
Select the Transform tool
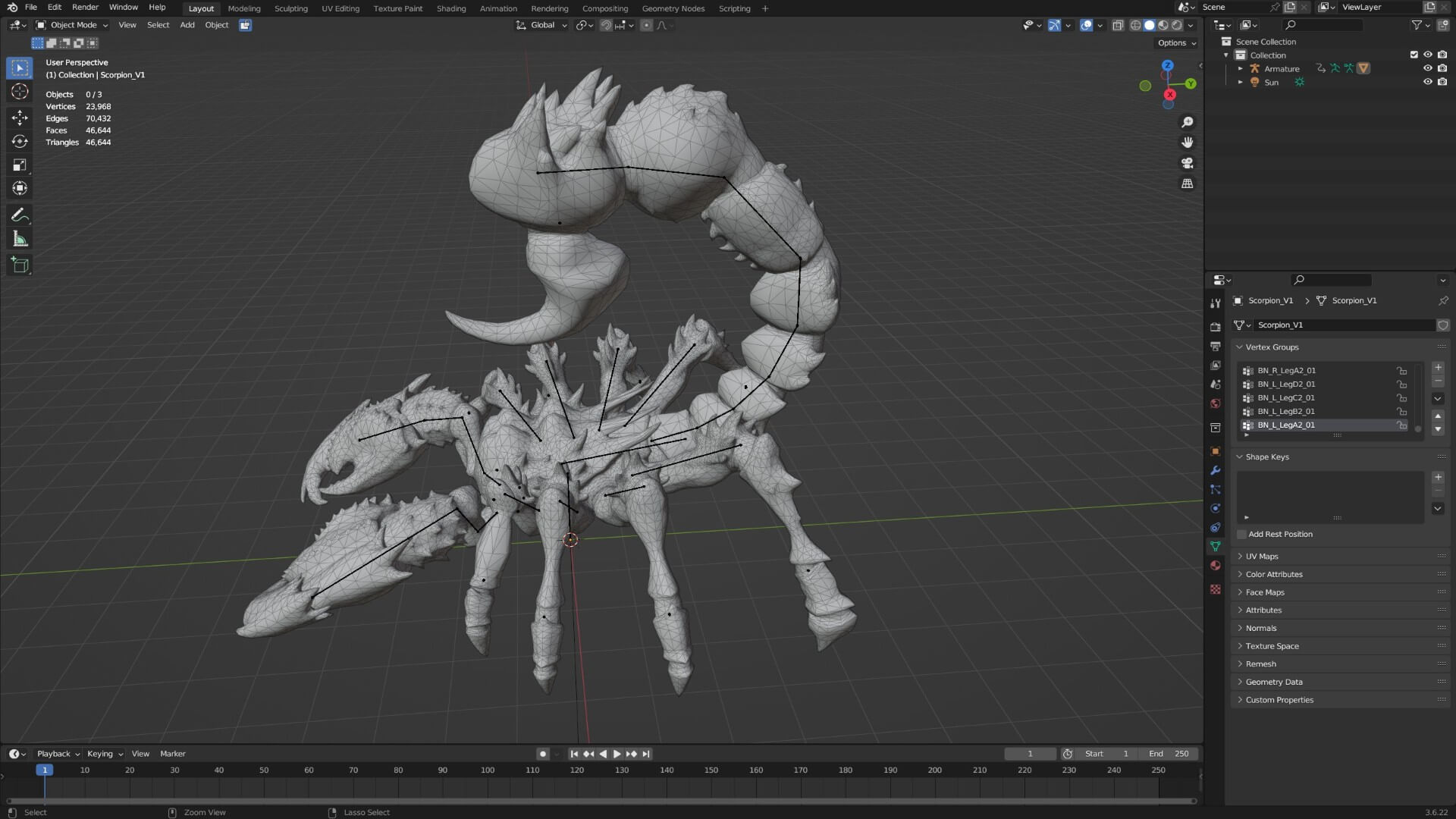point(20,188)
